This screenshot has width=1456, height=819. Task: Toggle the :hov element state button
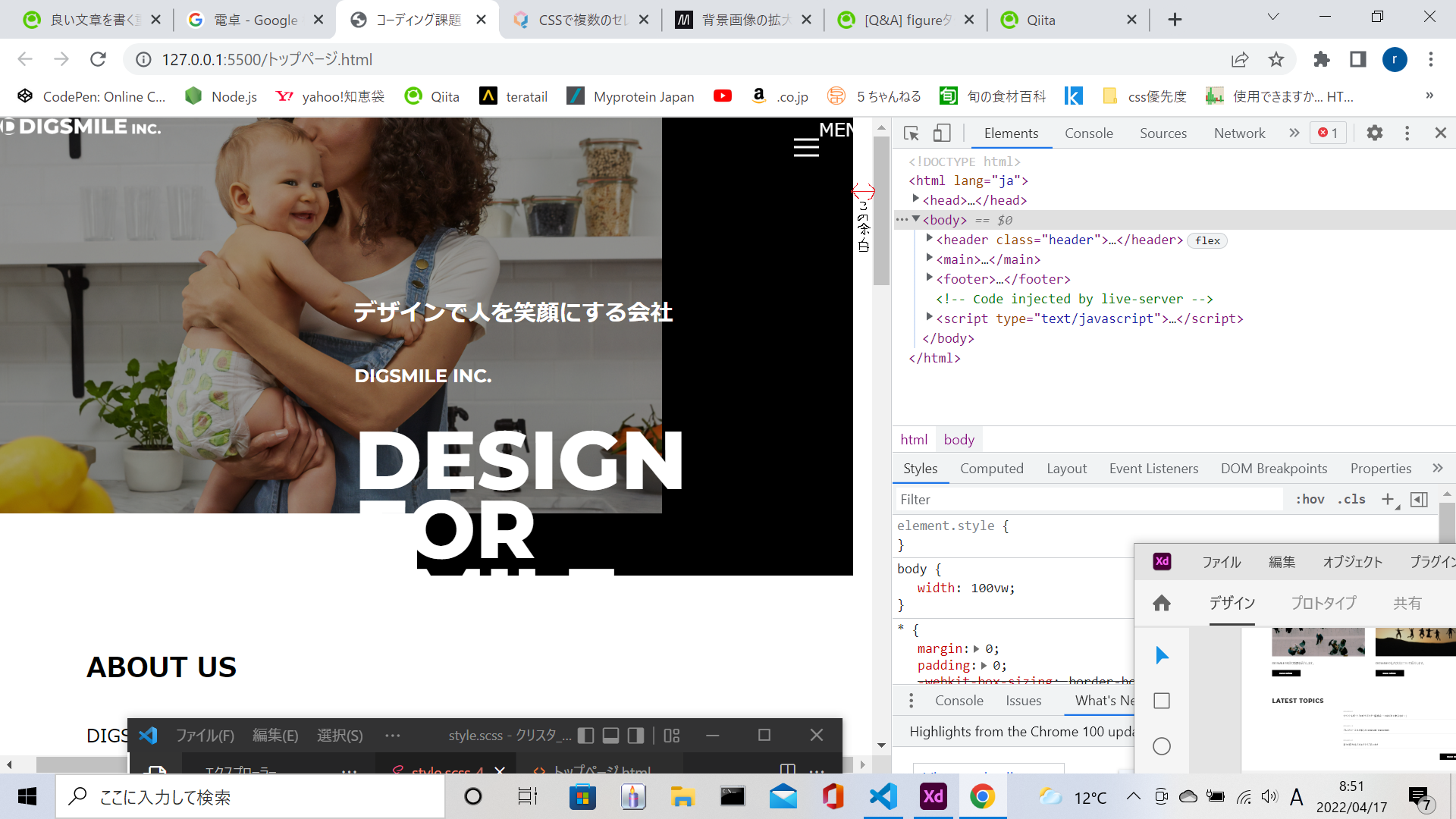coord(1310,499)
